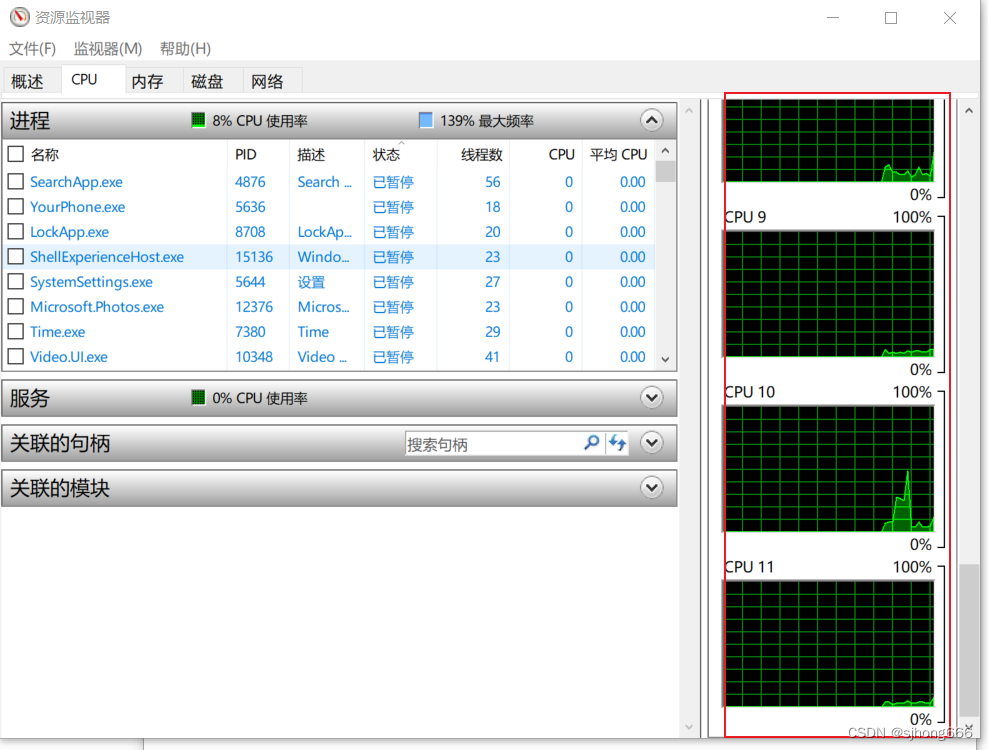Open the 监视器(M) menu

108,49
